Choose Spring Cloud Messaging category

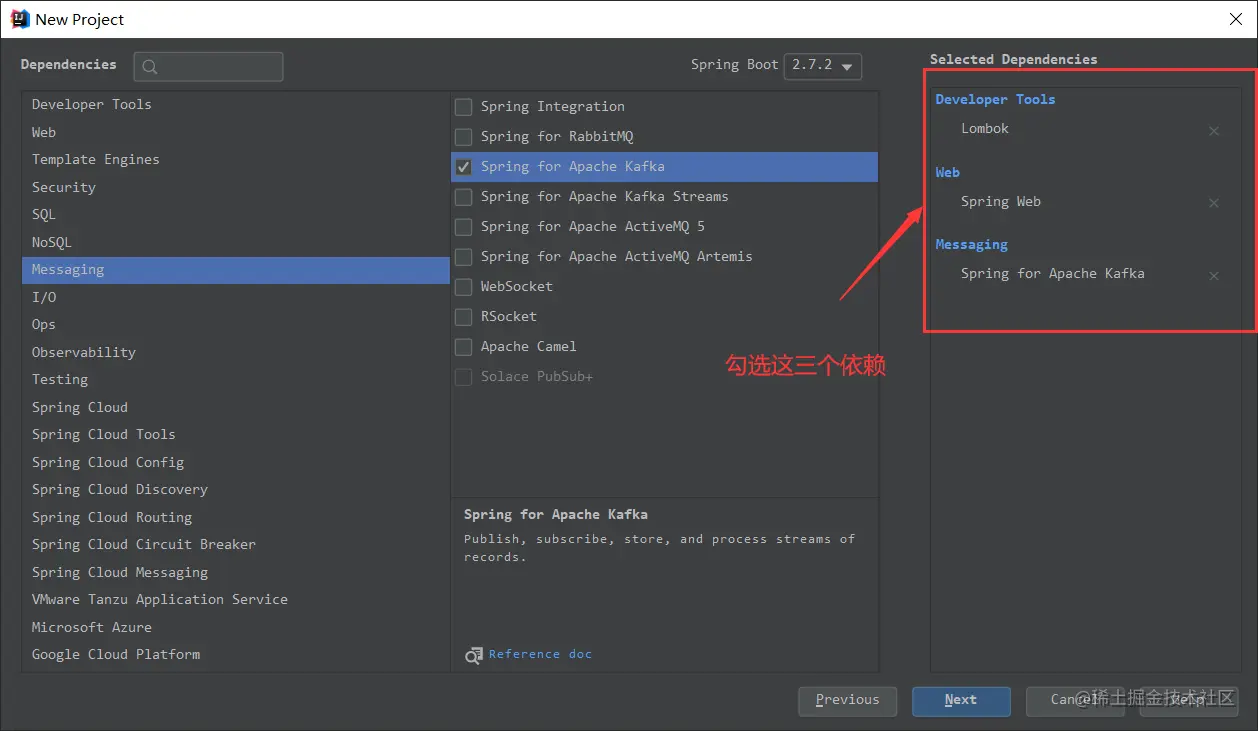tap(236, 572)
